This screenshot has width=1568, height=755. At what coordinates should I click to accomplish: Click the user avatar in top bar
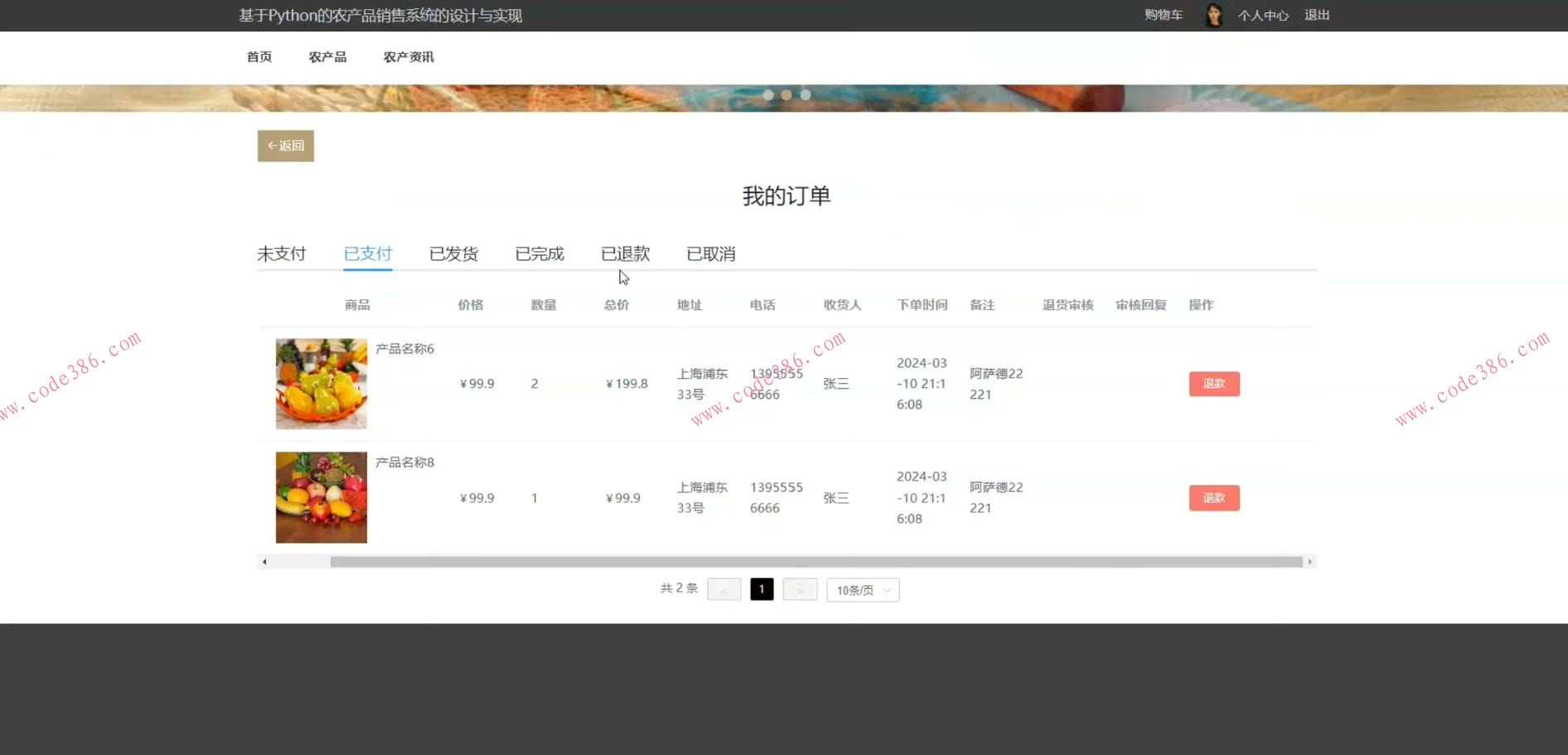pyautogui.click(x=1213, y=15)
